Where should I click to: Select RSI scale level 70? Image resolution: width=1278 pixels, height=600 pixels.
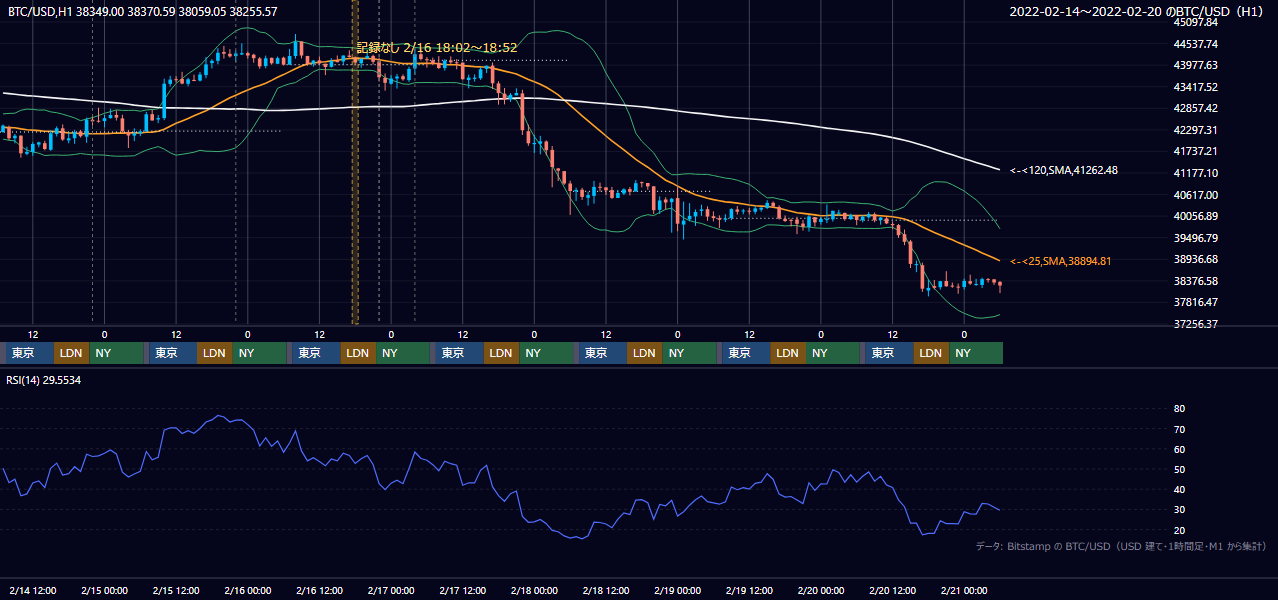pyautogui.click(x=1179, y=429)
